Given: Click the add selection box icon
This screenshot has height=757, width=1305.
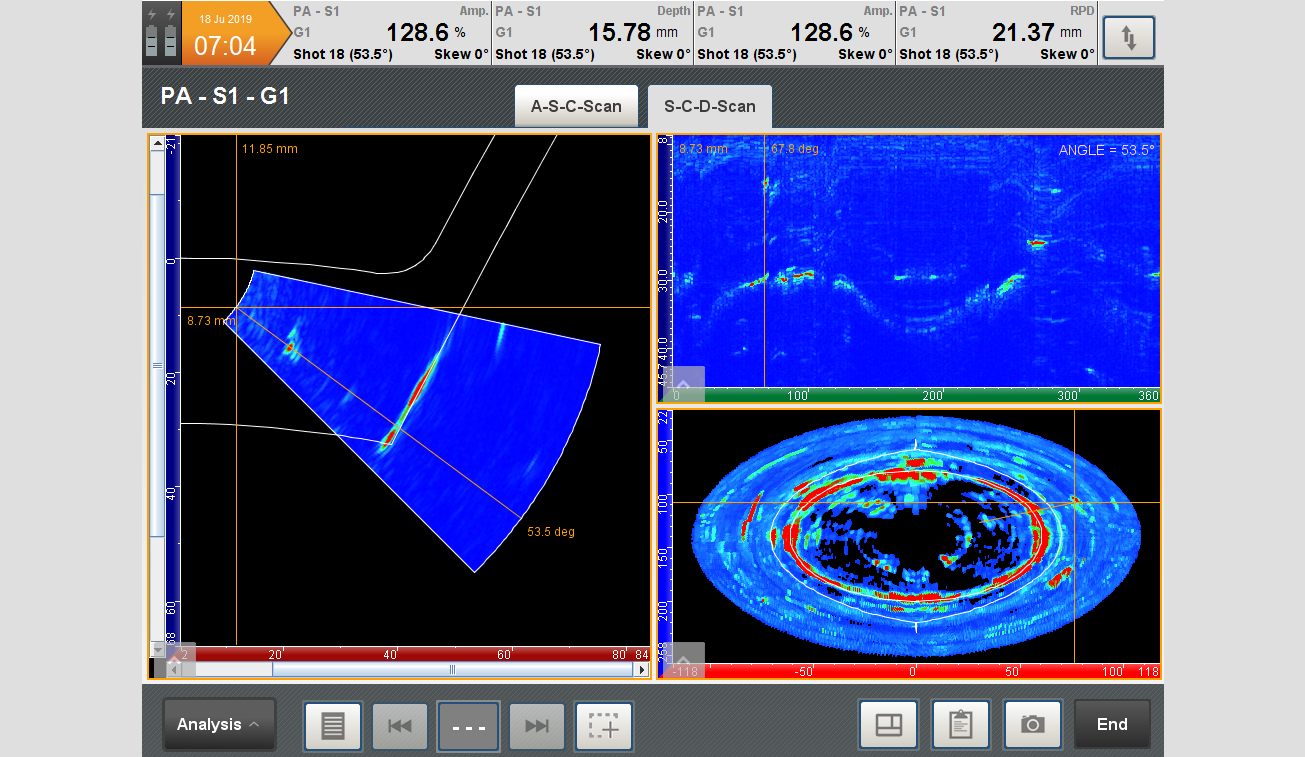Looking at the screenshot, I should (604, 726).
